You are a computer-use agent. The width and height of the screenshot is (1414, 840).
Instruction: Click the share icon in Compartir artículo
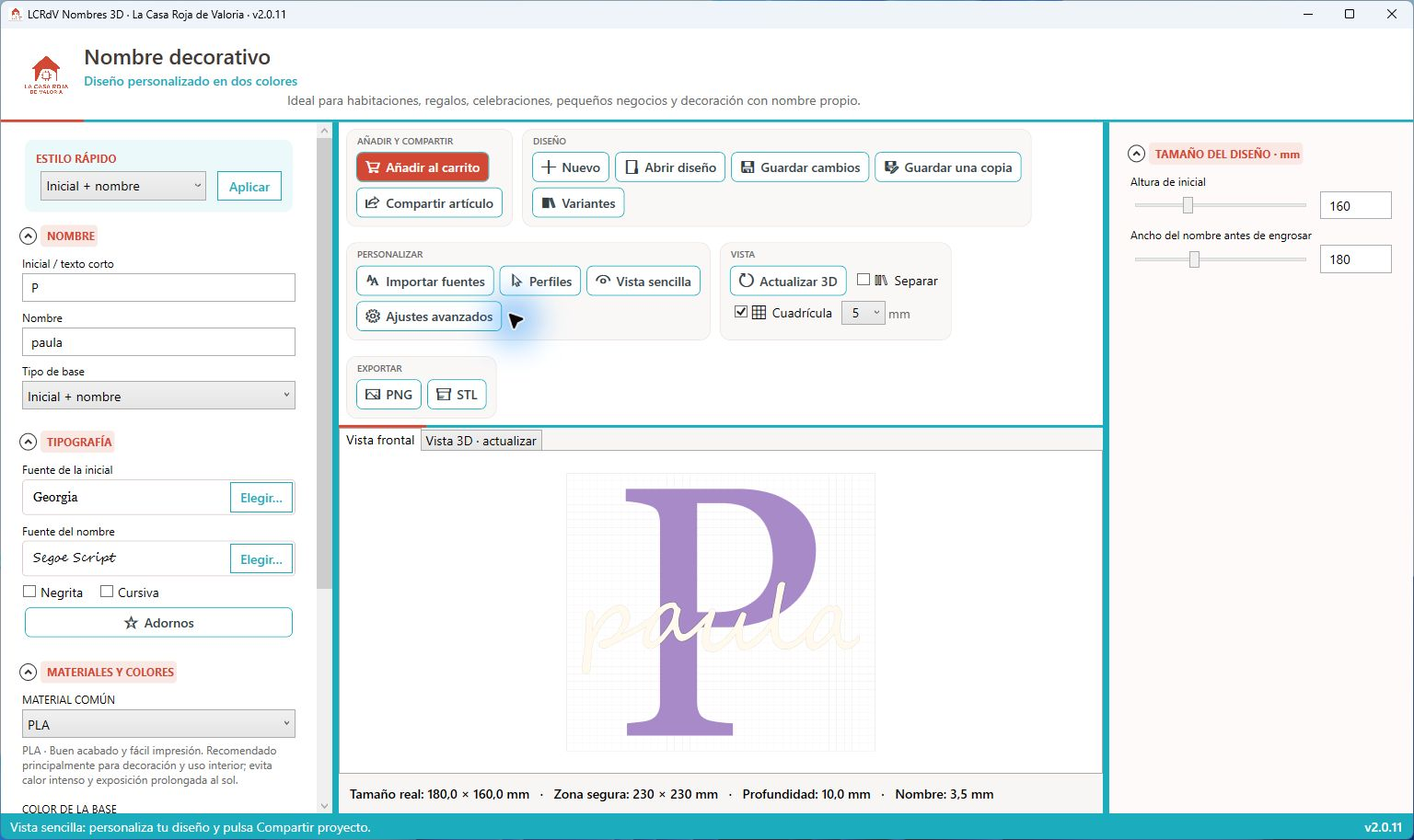pos(373,203)
